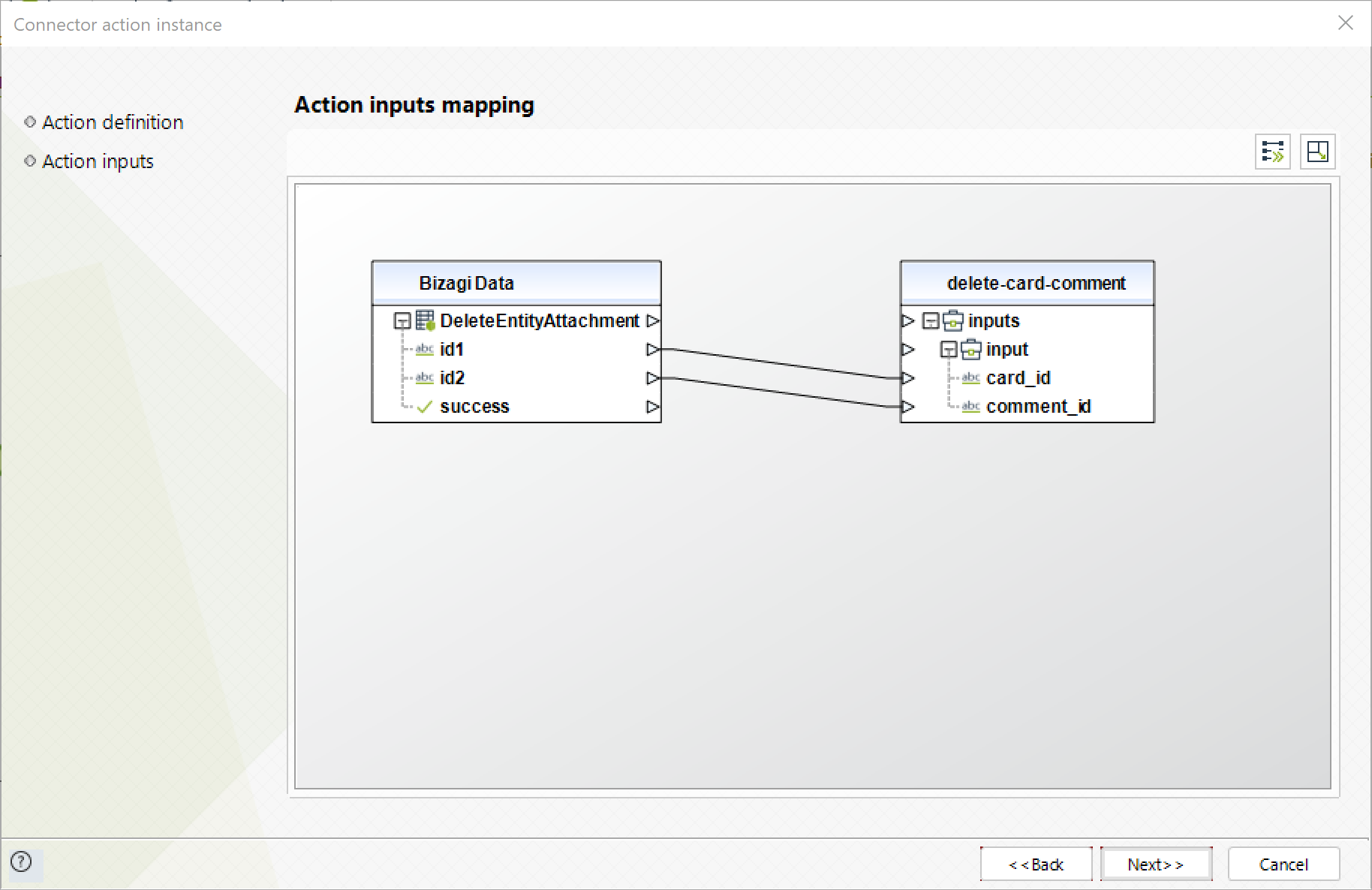Select the card_id abc icon
Screen dimensions: 1372x890
click(971, 377)
